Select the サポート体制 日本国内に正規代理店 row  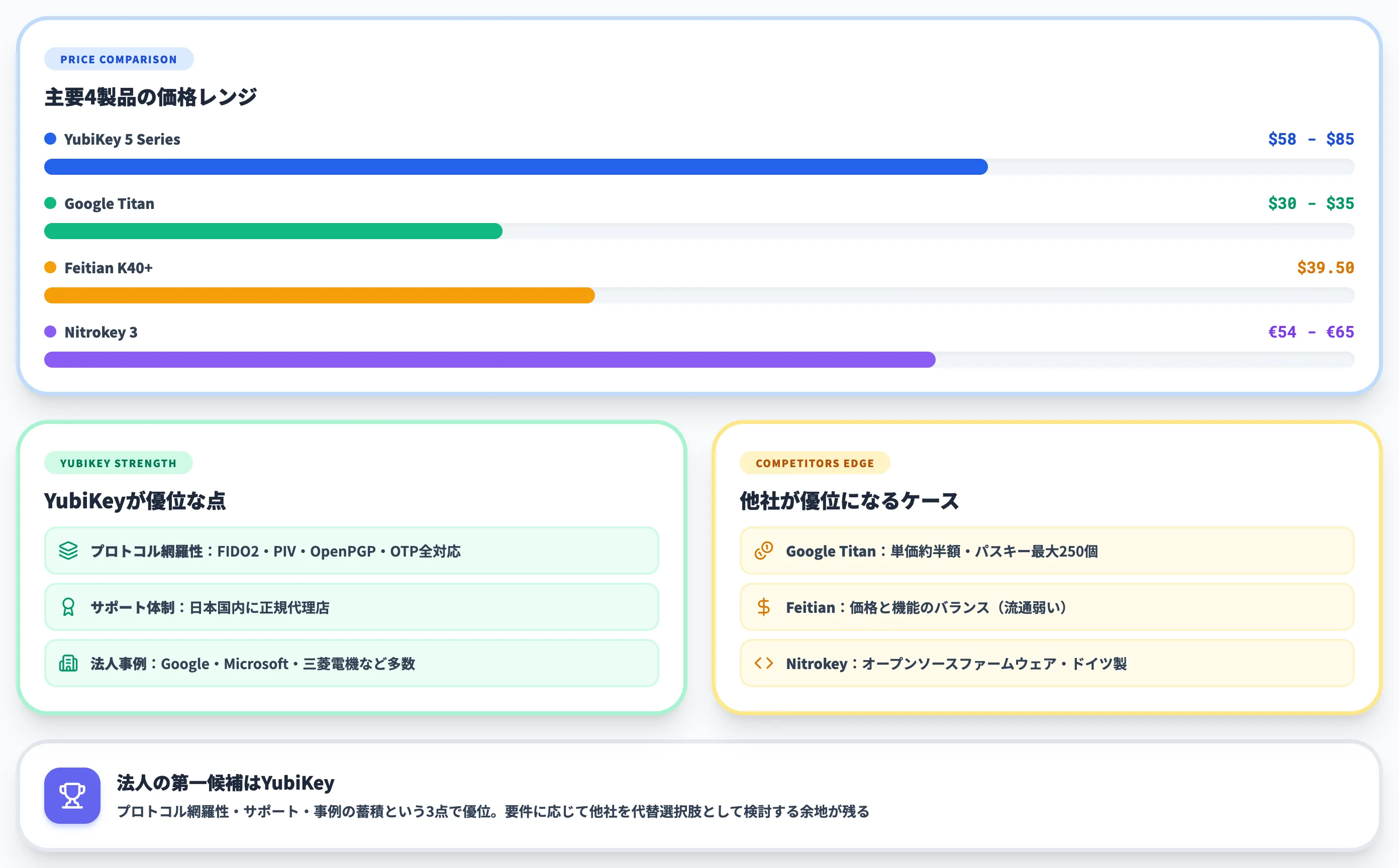(351, 607)
